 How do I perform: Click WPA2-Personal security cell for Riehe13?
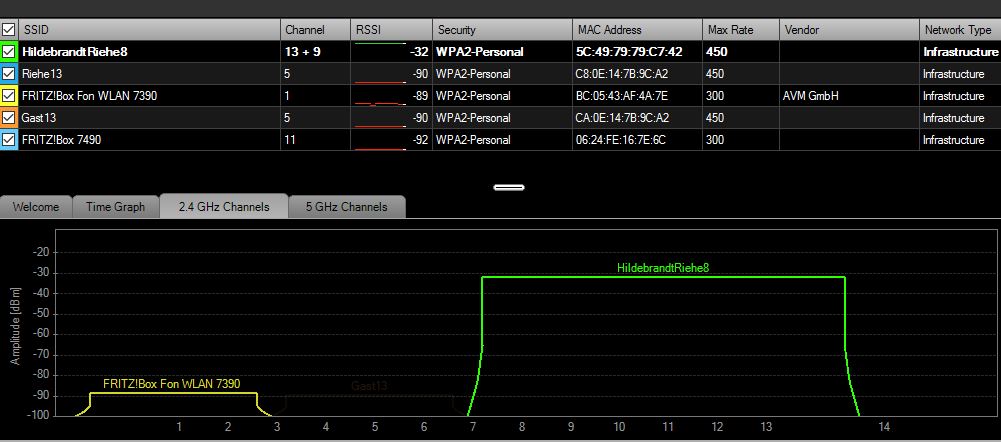(x=502, y=74)
